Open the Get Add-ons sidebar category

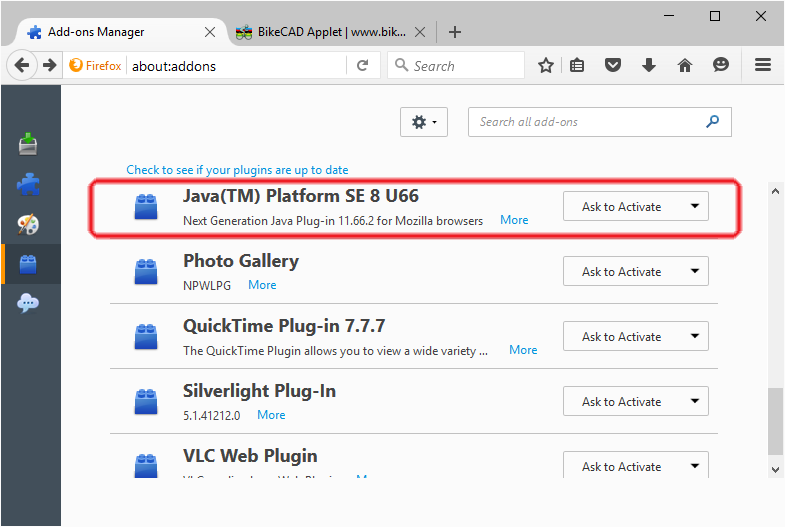[x=28, y=144]
